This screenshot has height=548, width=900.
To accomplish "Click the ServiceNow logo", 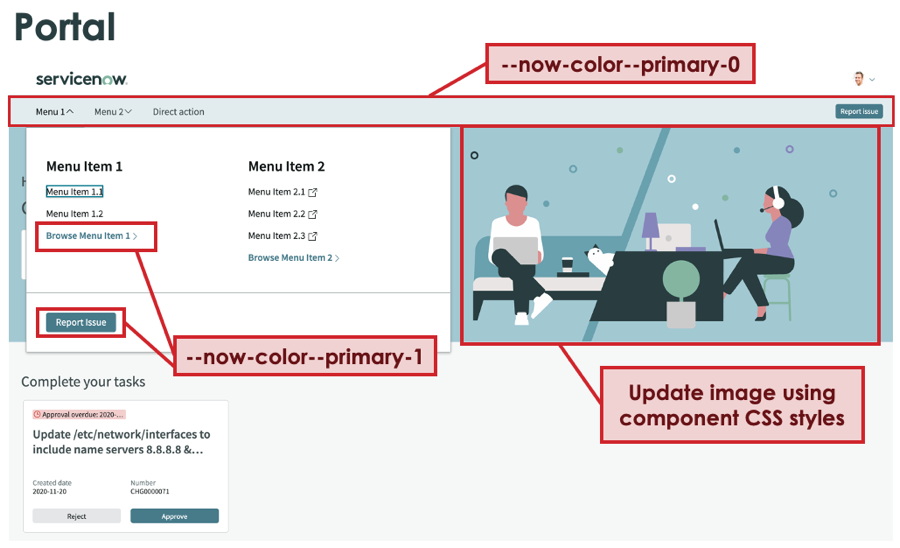I will 82,79.
